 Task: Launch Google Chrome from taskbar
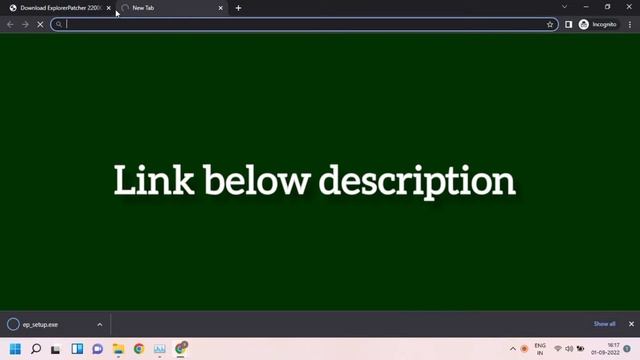[x=139, y=349]
